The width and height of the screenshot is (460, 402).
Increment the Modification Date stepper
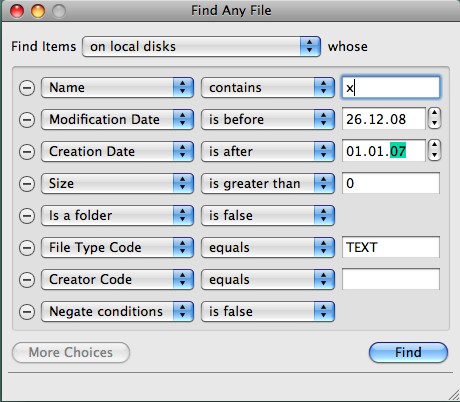434,113
